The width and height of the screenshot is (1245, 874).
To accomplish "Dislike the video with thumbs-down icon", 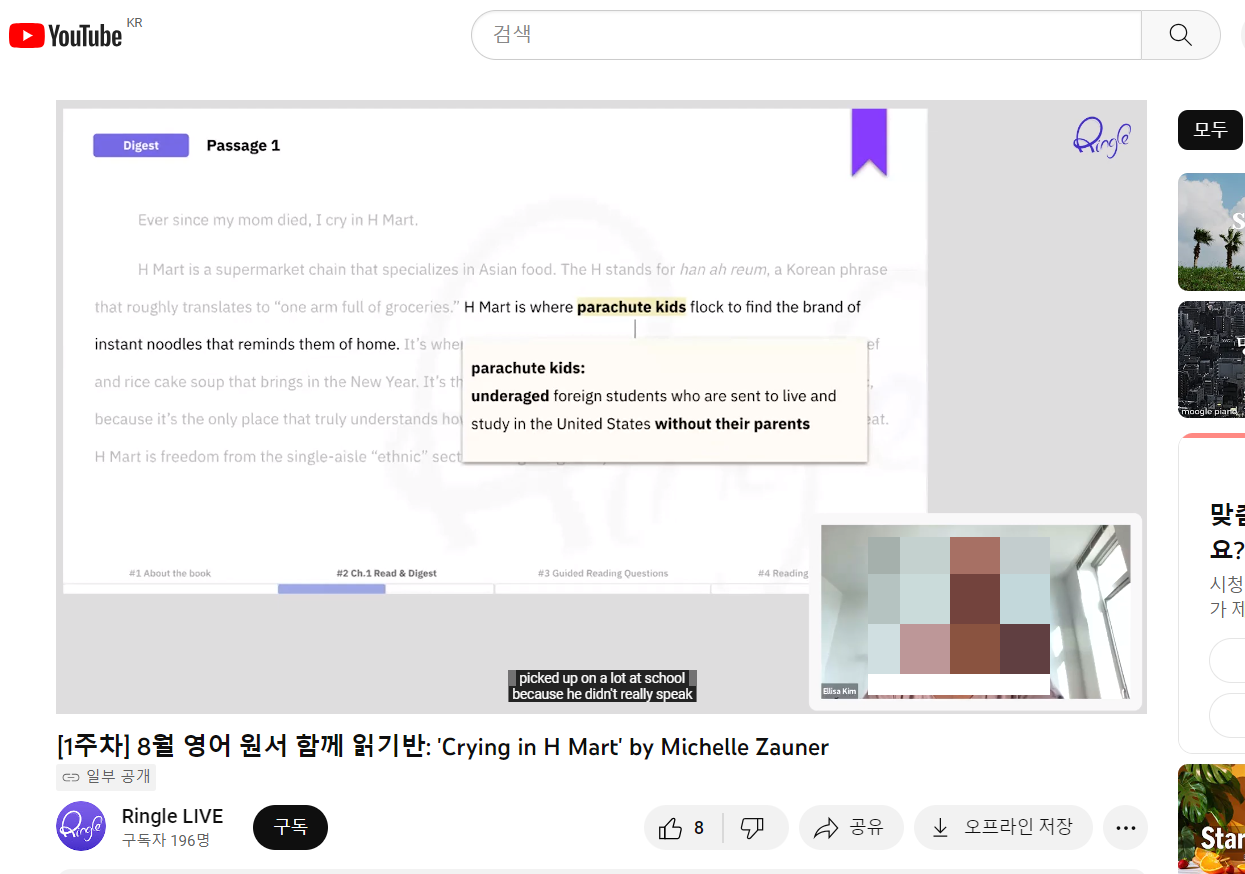I will (x=754, y=828).
